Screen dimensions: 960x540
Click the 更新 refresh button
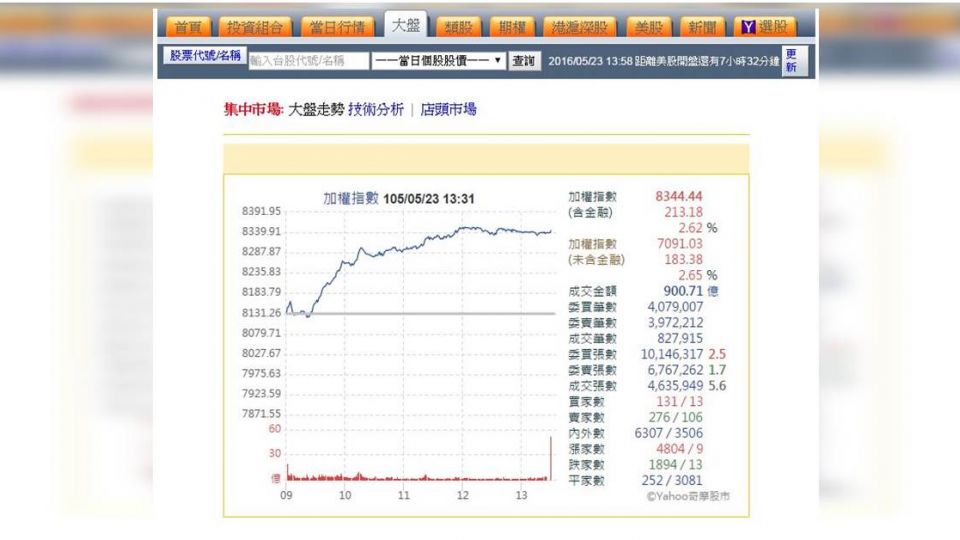(791, 61)
